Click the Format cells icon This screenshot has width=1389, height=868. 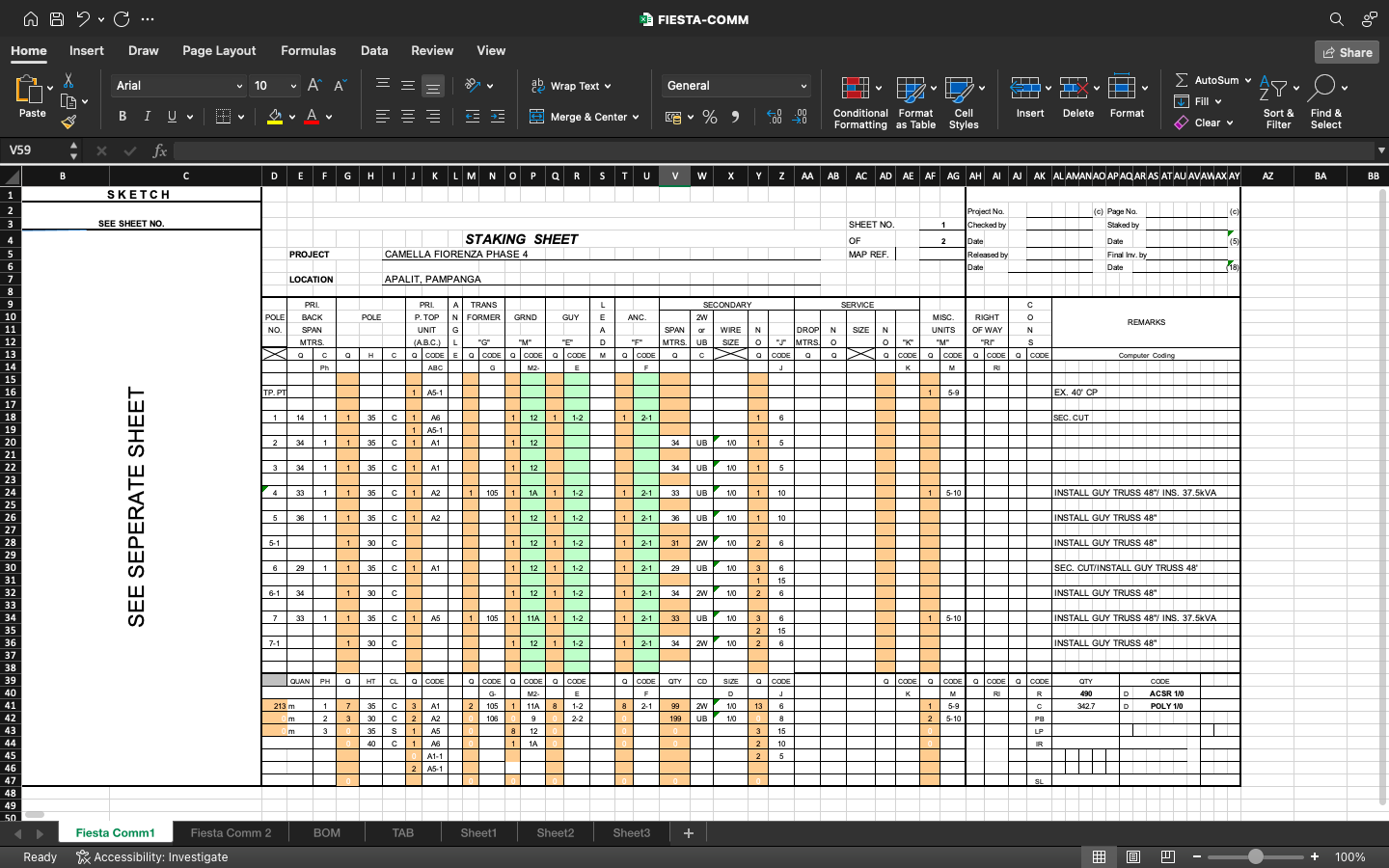[1122, 88]
